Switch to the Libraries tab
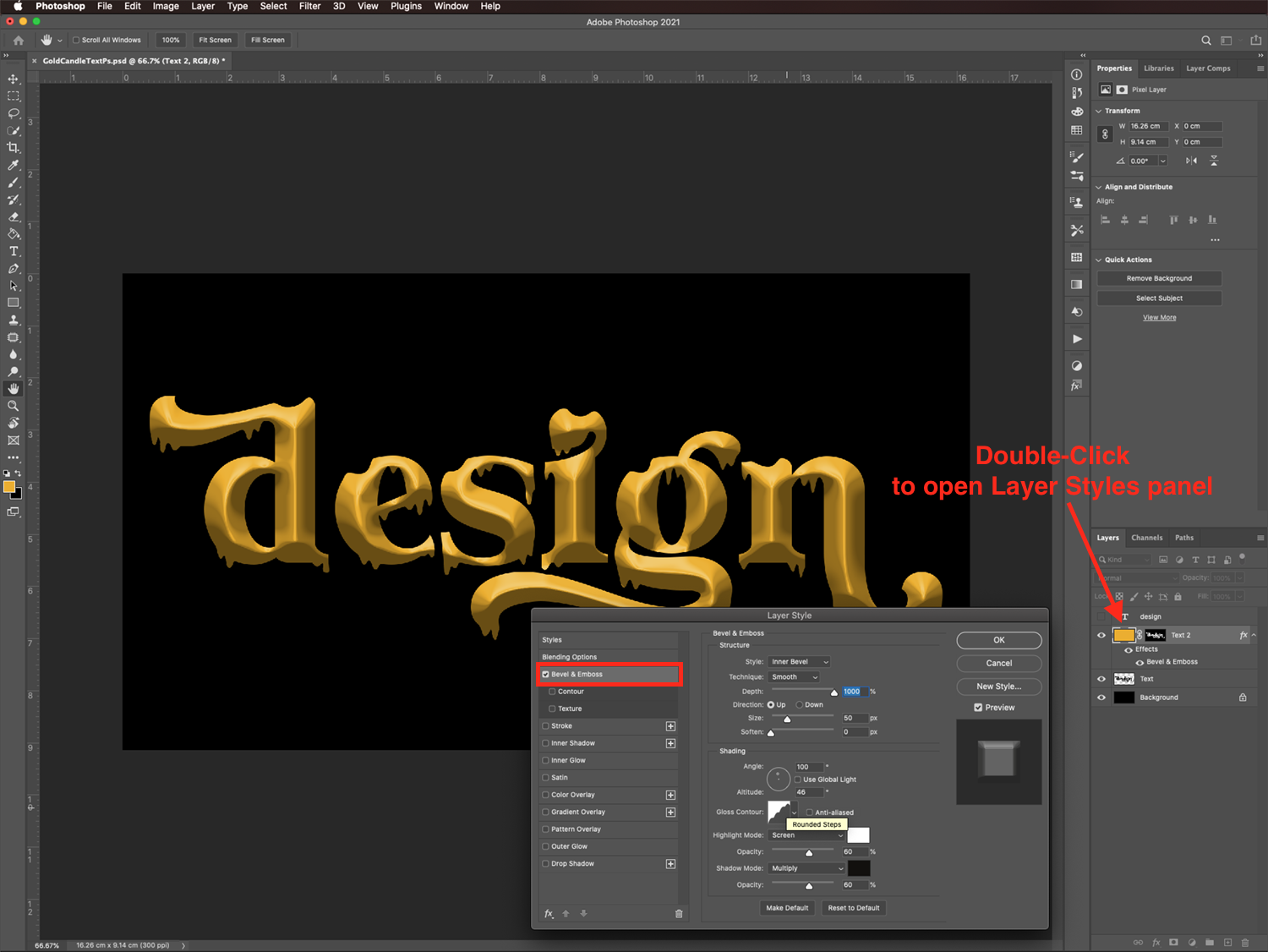 pyautogui.click(x=1159, y=68)
